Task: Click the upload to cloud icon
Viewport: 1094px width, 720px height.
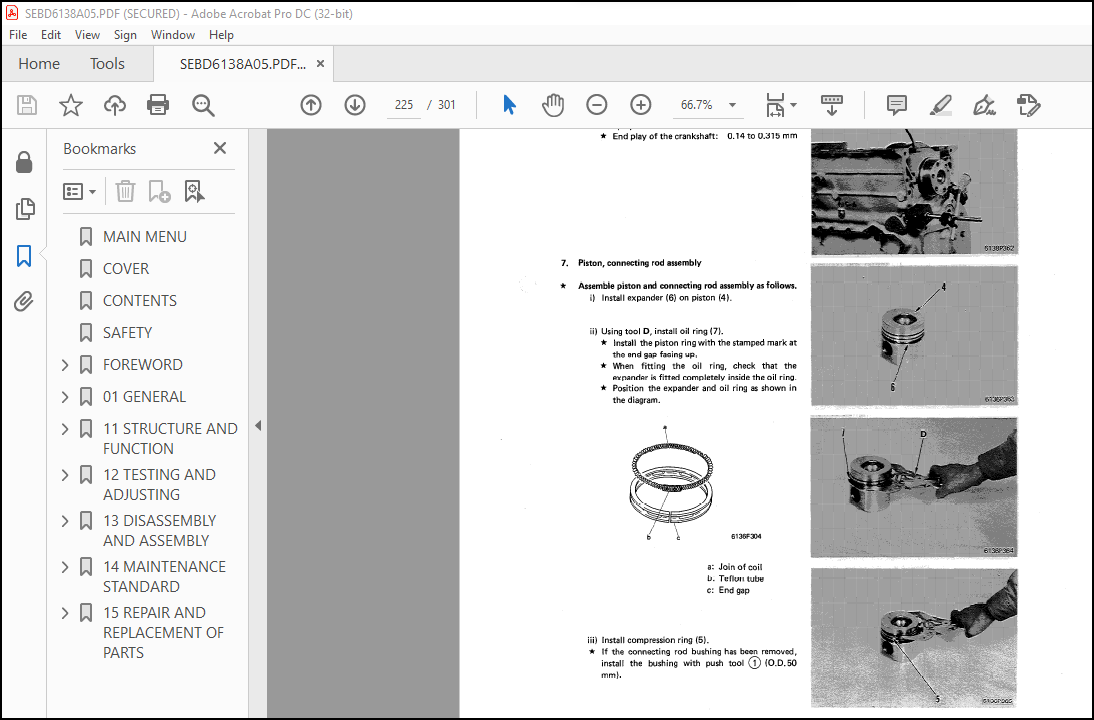Action: 114,105
